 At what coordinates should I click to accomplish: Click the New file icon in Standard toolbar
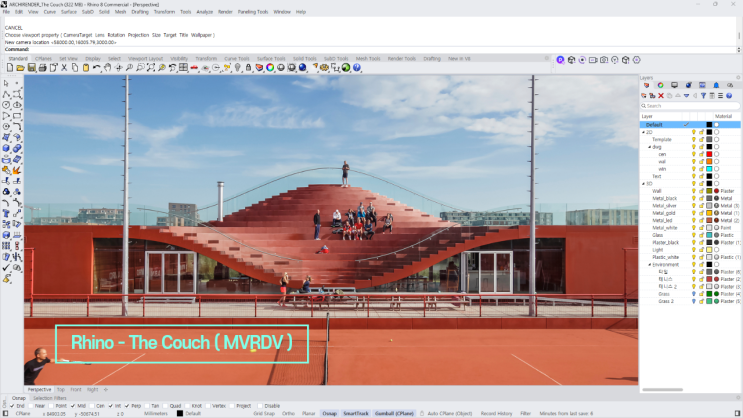coord(10,68)
